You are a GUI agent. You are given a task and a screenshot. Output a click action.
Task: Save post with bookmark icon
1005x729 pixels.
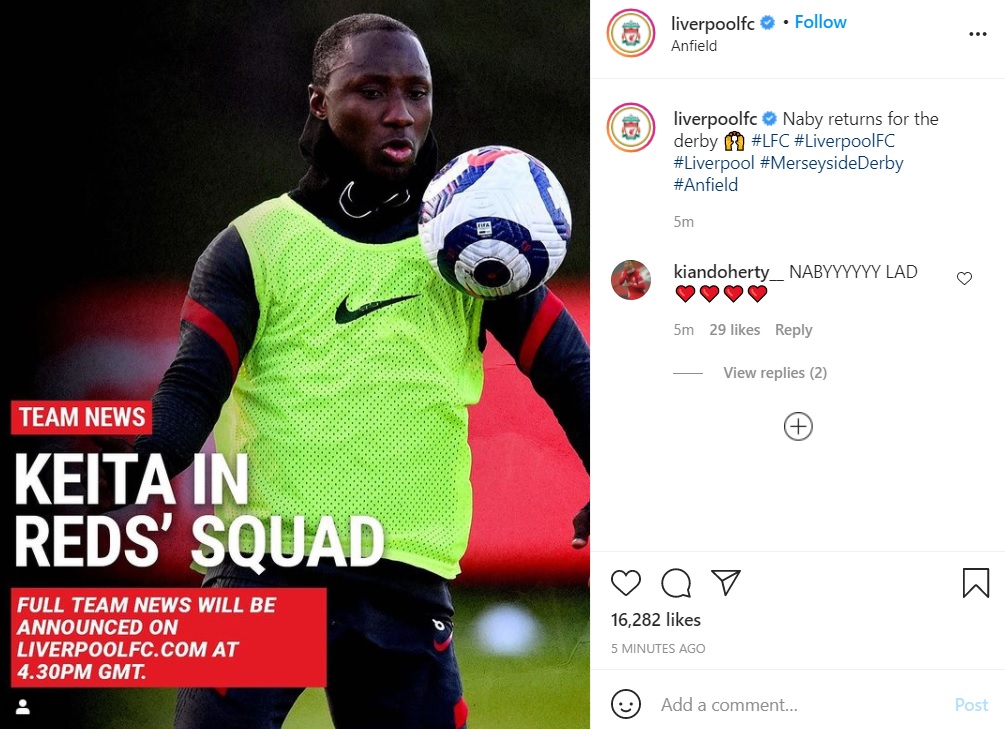[x=976, y=583]
